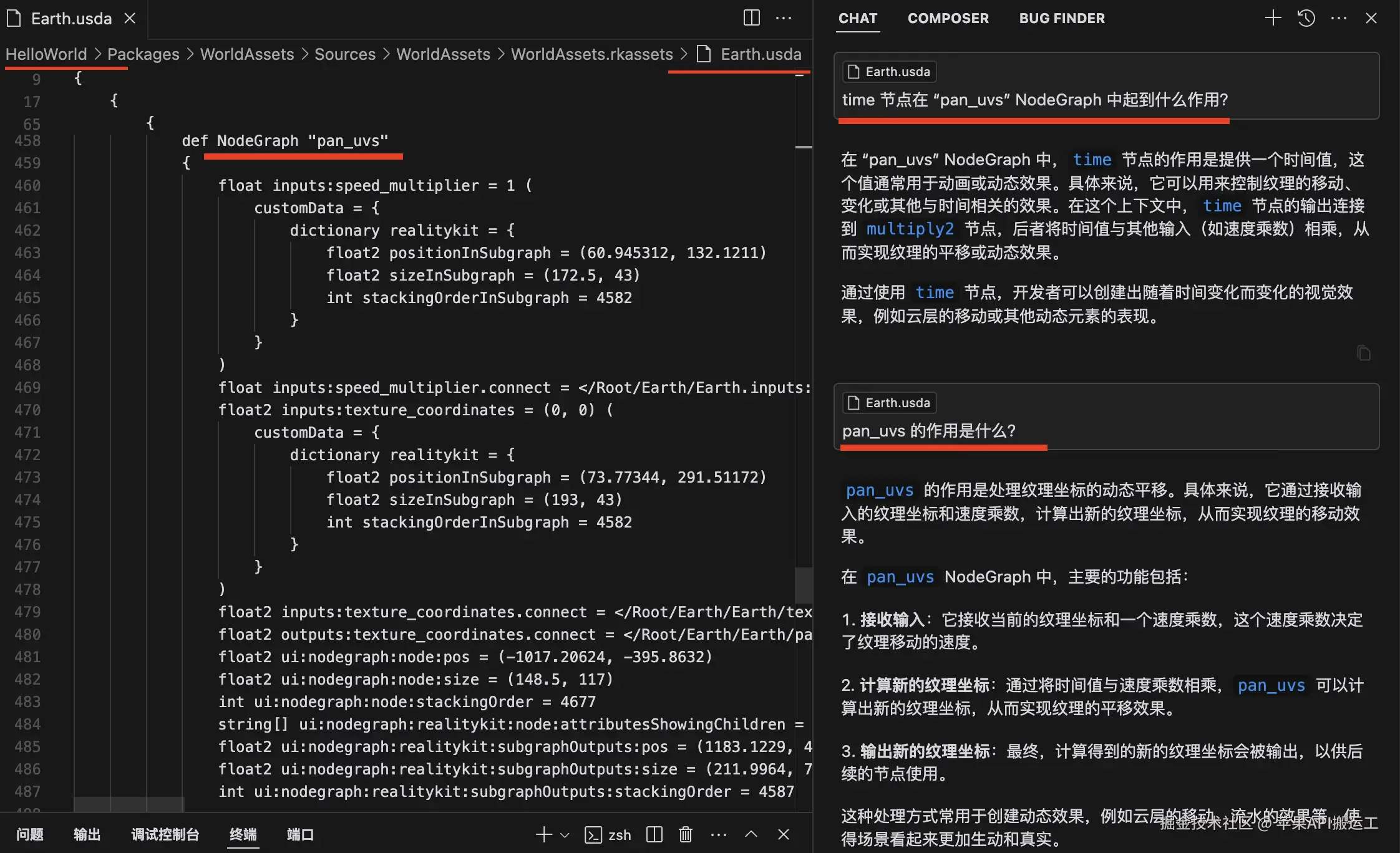This screenshot has height=853, width=1400.
Task: Start a new chat with plus icon
Action: point(1273,18)
